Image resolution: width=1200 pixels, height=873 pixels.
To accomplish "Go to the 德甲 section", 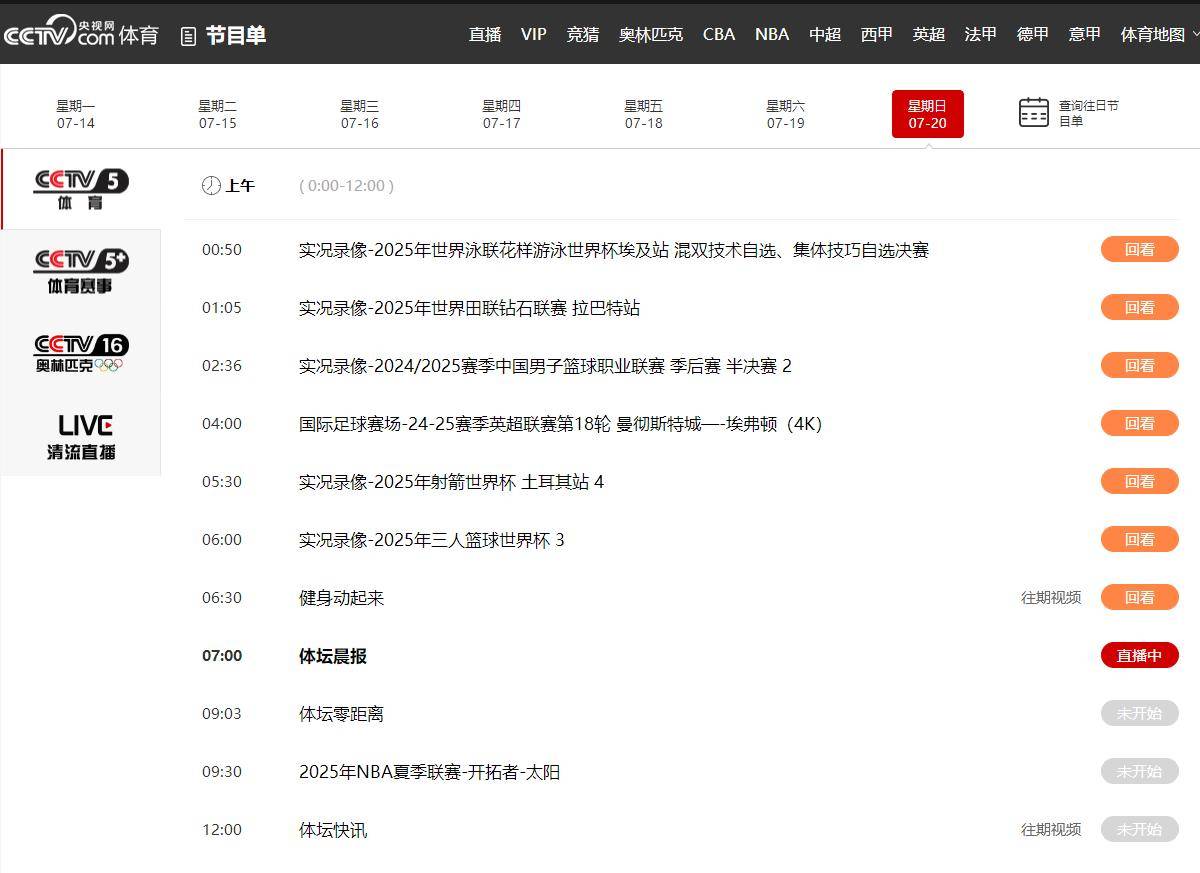I will [1033, 34].
